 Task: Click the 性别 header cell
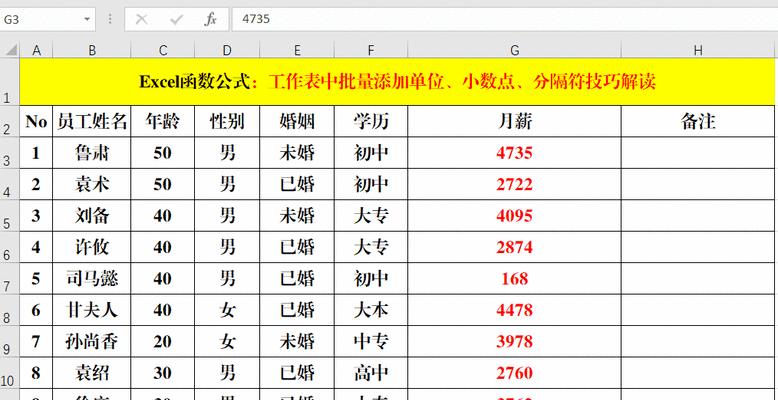click(227, 121)
